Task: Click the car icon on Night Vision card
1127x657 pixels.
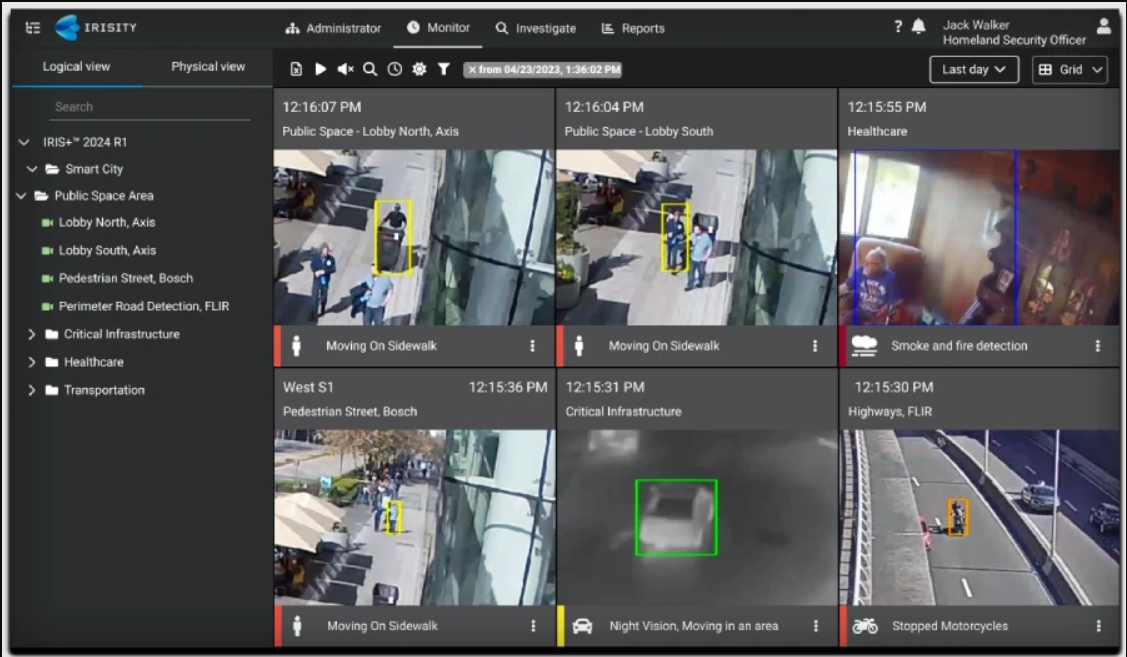Action: 582,626
